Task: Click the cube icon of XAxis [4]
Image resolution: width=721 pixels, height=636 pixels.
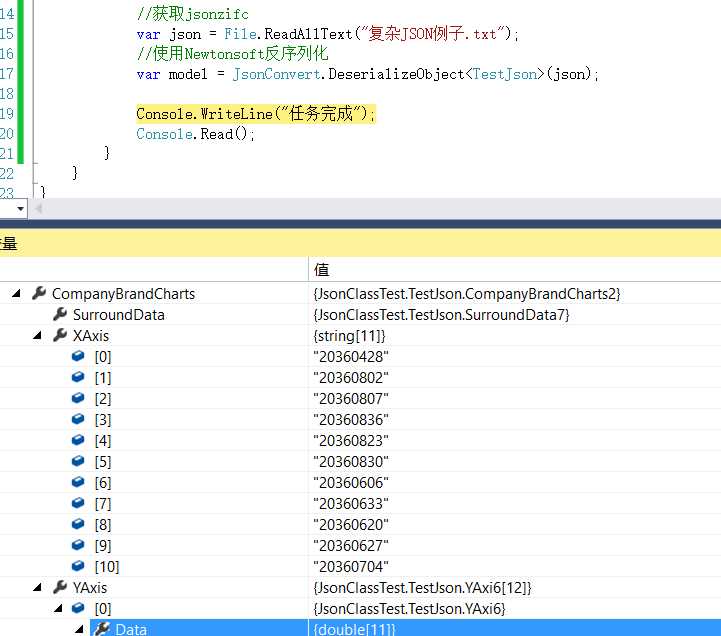Action: 78,440
